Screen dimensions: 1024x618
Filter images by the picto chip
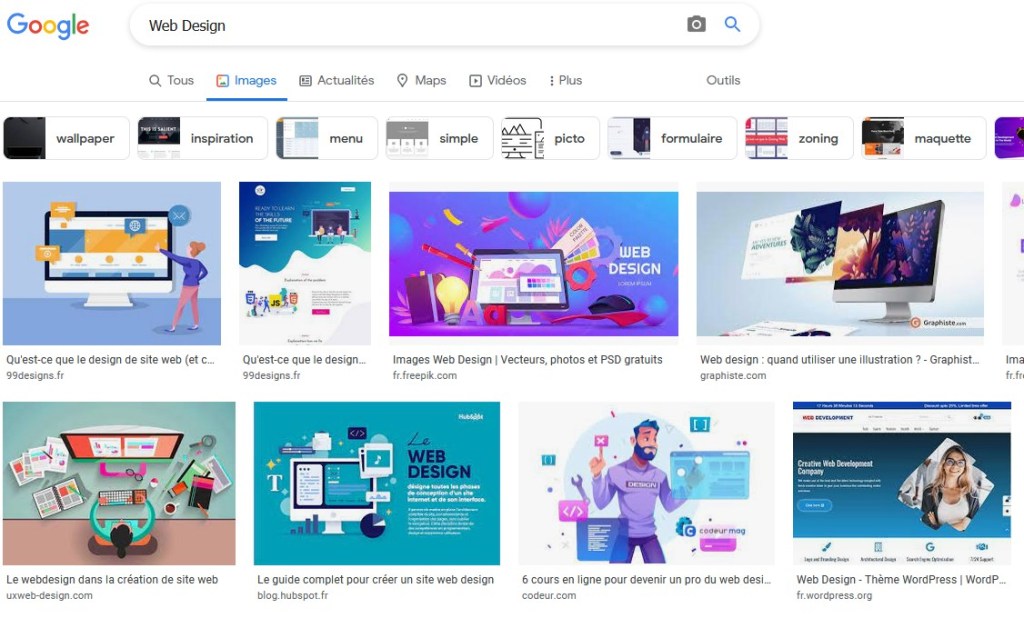coord(550,138)
